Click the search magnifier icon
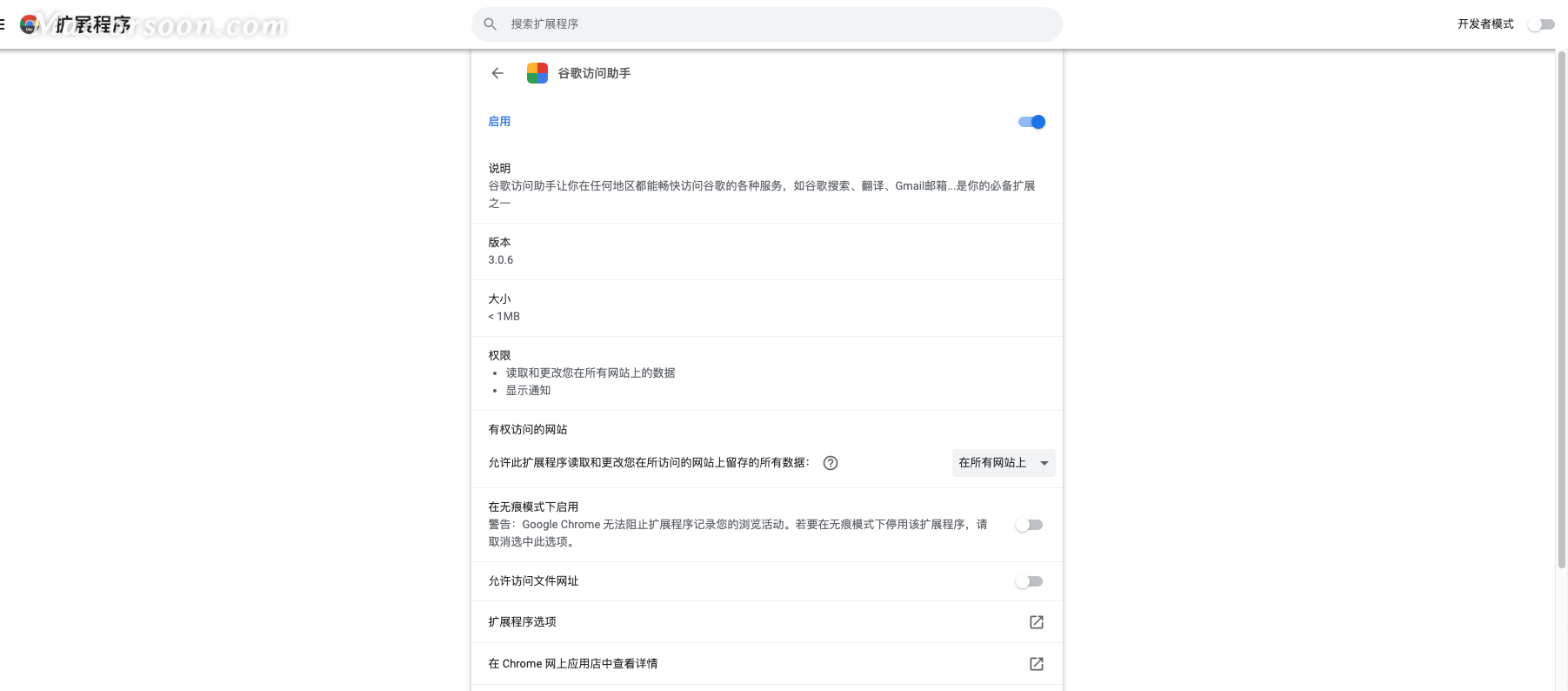The width and height of the screenshot is (1568, 691). point(490,24)
